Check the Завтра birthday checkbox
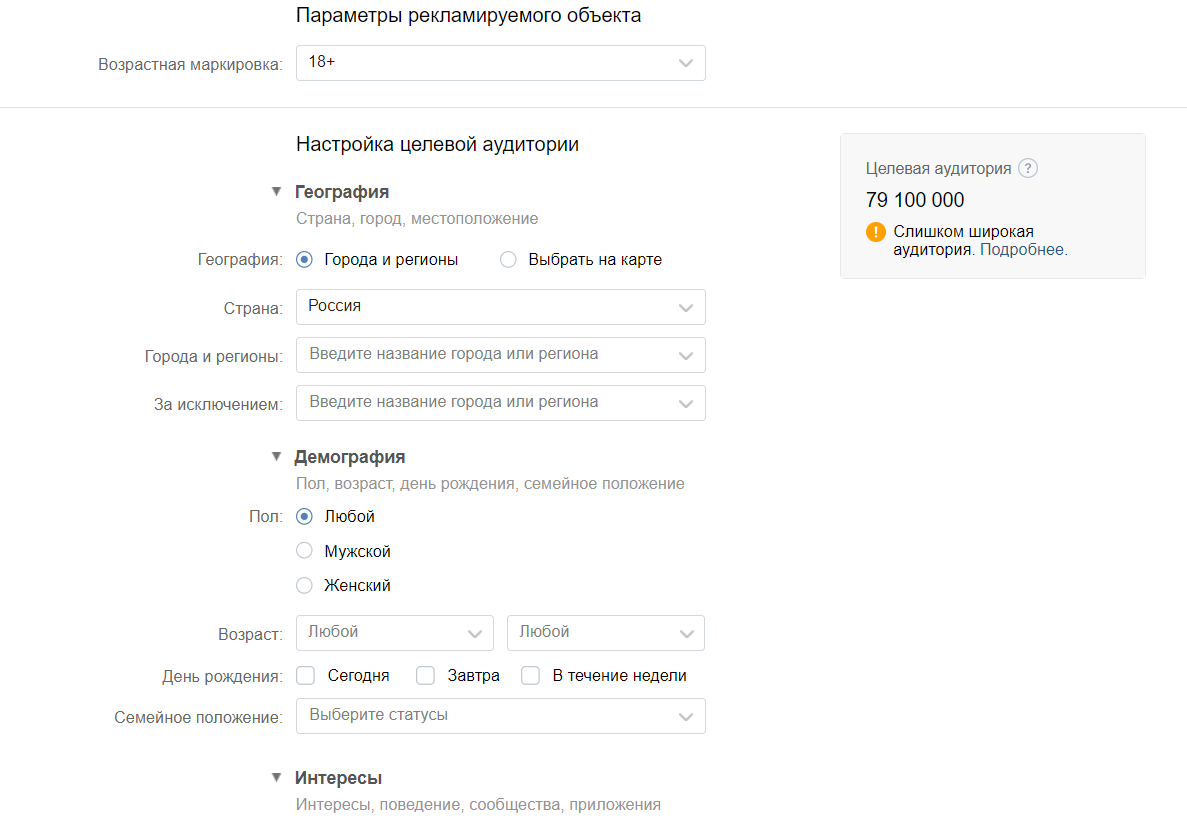Screen dimensions: 1187x826 425,676
